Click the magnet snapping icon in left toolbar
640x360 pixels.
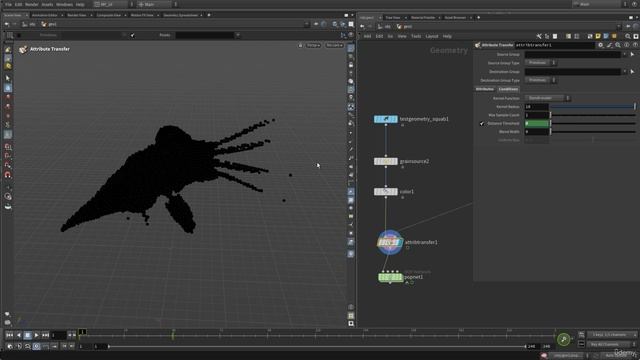(8, 175)
